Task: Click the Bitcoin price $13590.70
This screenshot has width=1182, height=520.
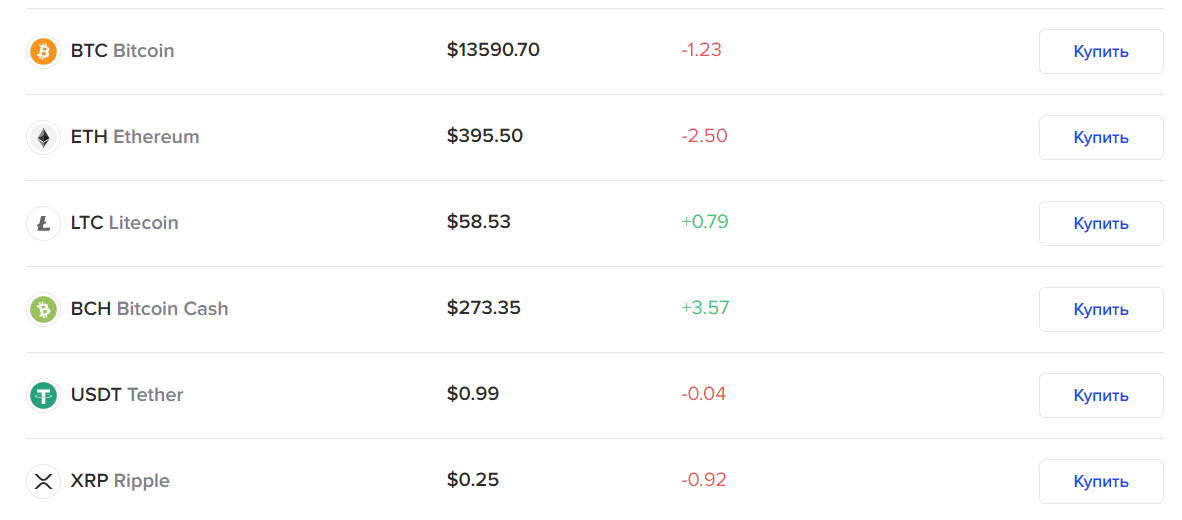Action: click(x=493, y=50)
